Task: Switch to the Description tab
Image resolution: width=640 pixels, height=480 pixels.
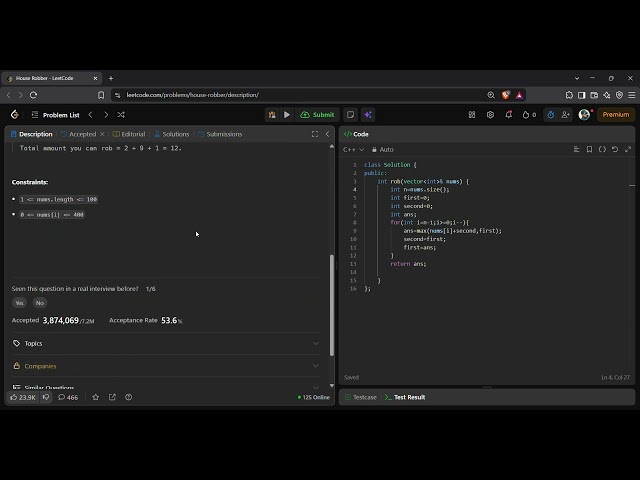Action: (32, 134)
